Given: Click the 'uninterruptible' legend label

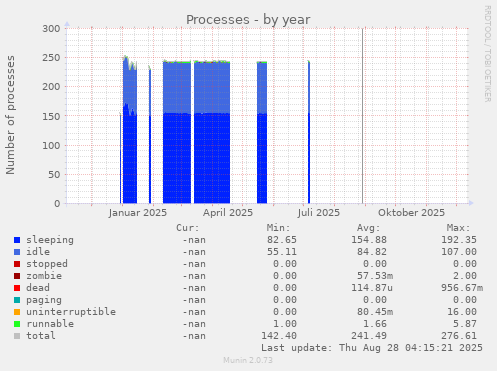Looking at the screenshot, I should [x=71, y=312].
